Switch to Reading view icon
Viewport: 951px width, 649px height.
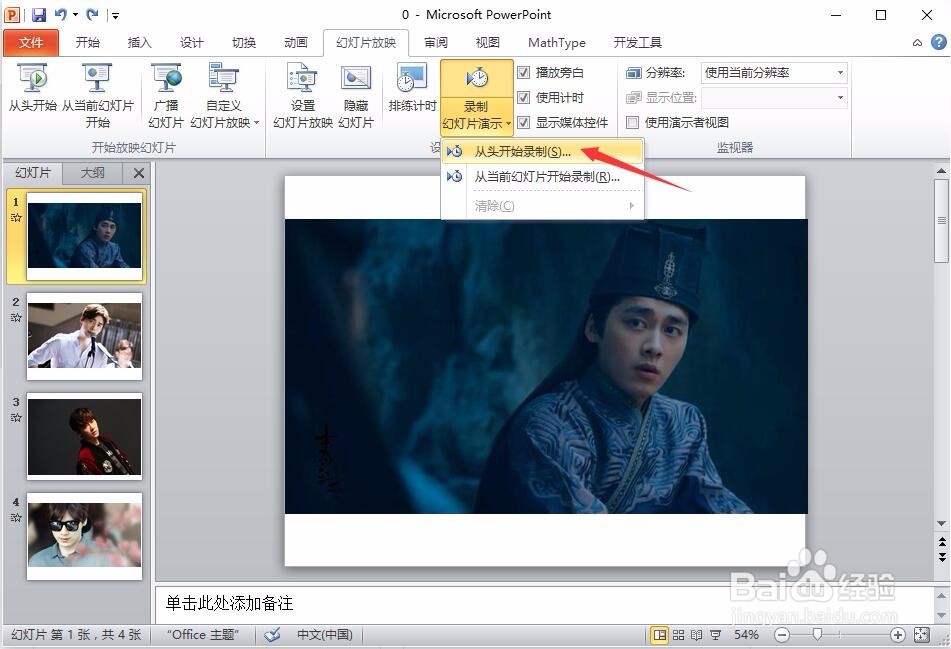coord(697,635)
